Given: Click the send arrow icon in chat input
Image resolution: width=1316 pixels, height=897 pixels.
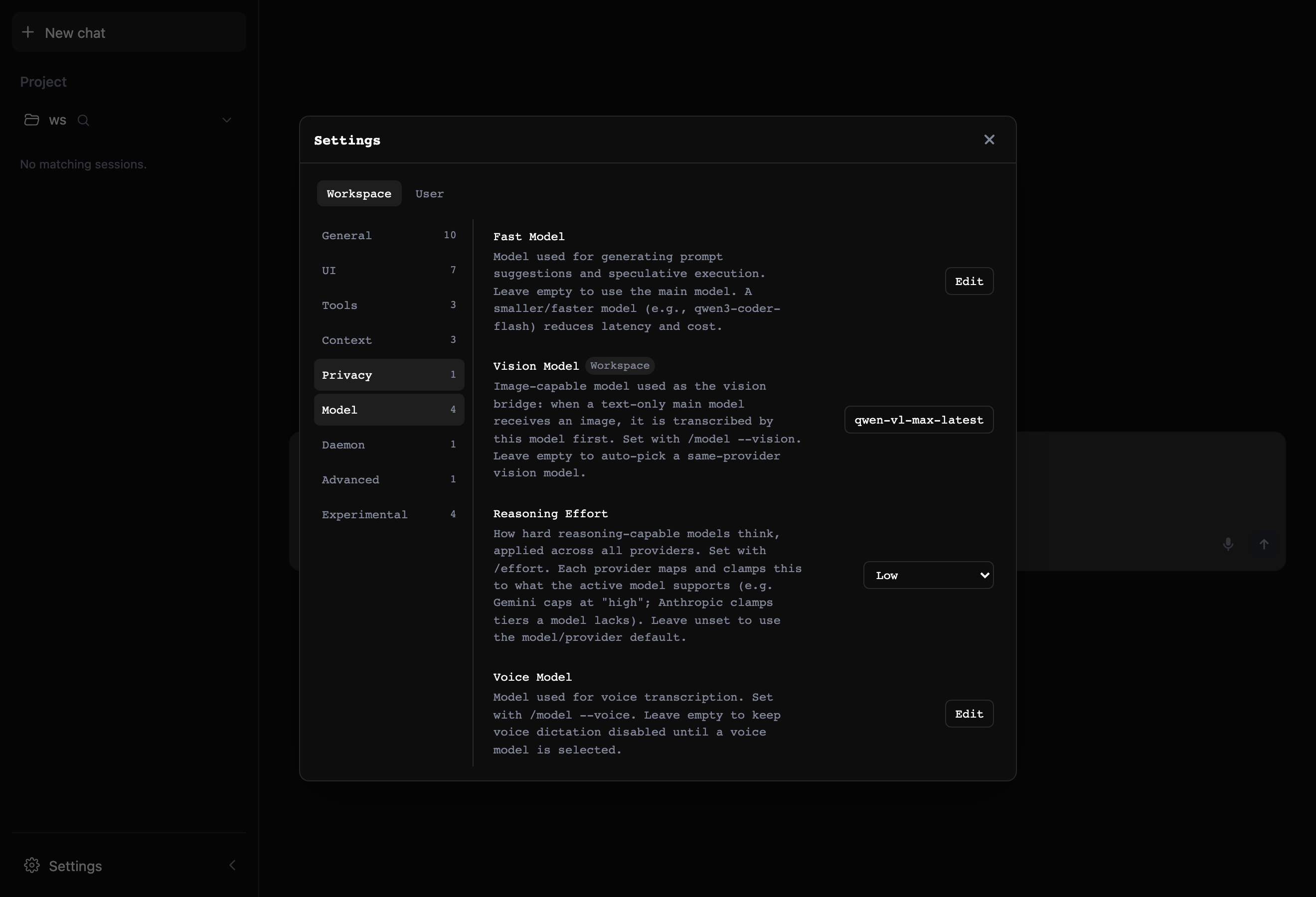Looking at the screenshot, I should pos(1263,544).
